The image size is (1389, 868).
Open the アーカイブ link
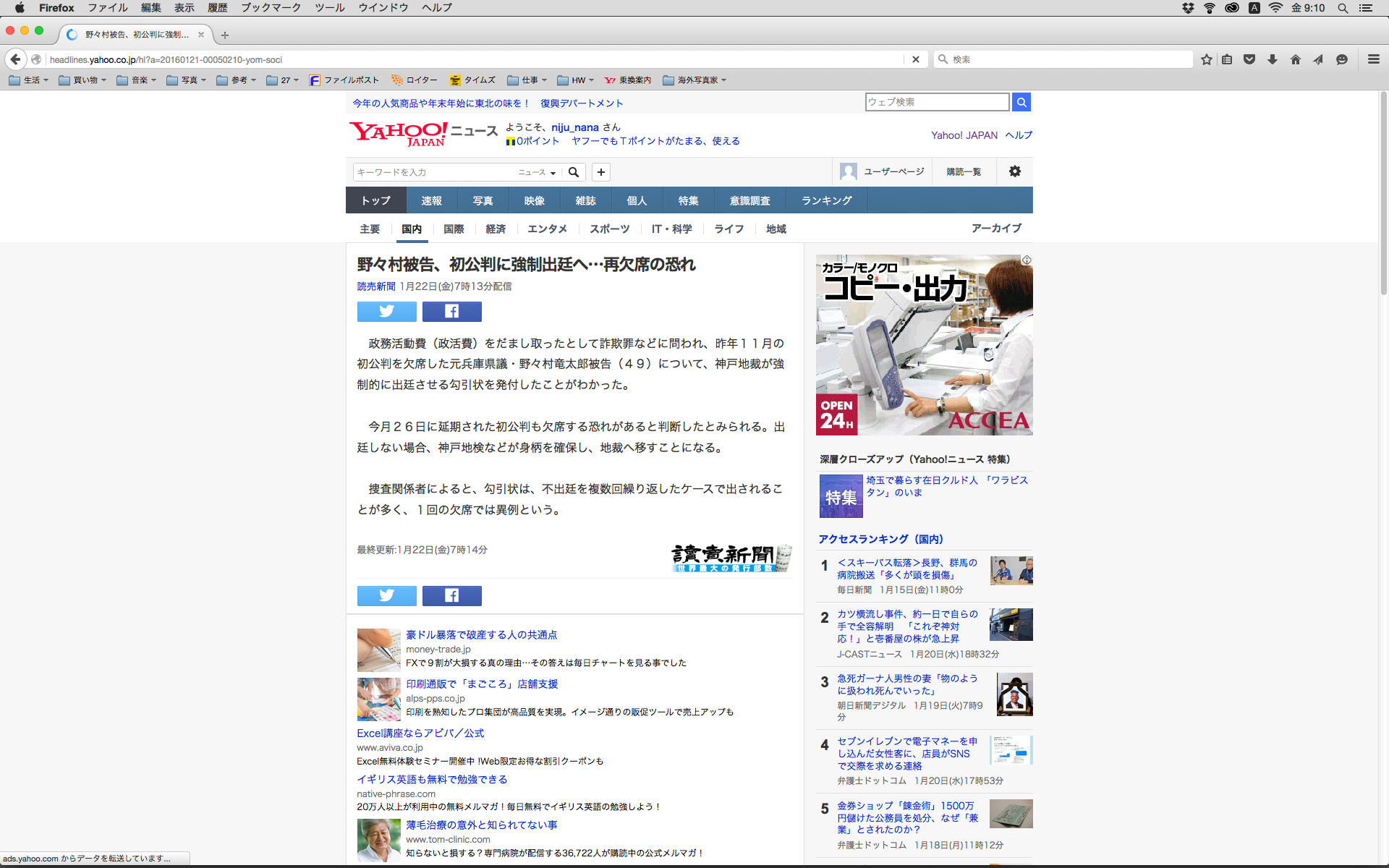(995, 228)
